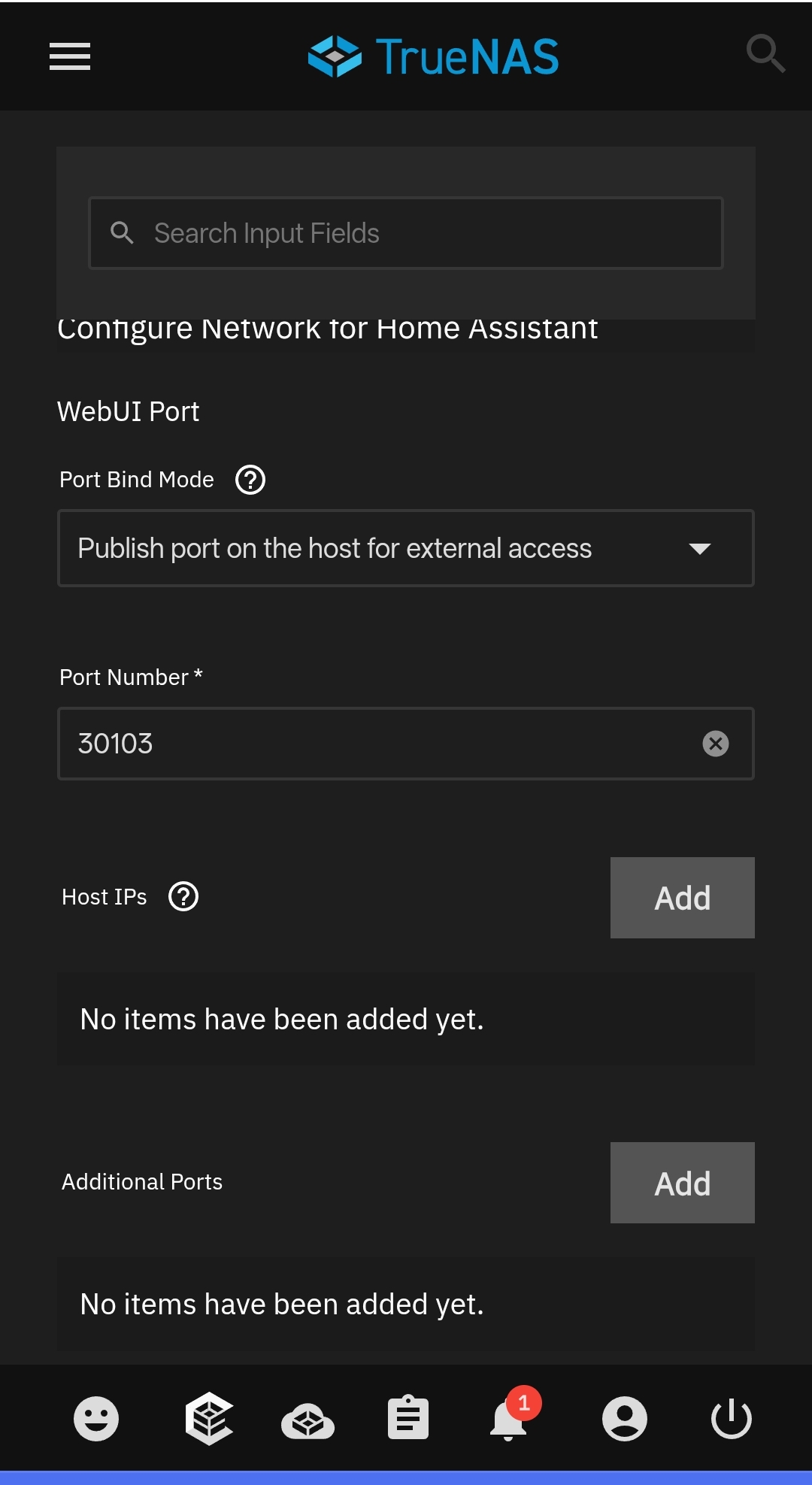Click the search icon inside Search Input Fields
This screenshot has height=1485, width=812.
pos(122,233)
